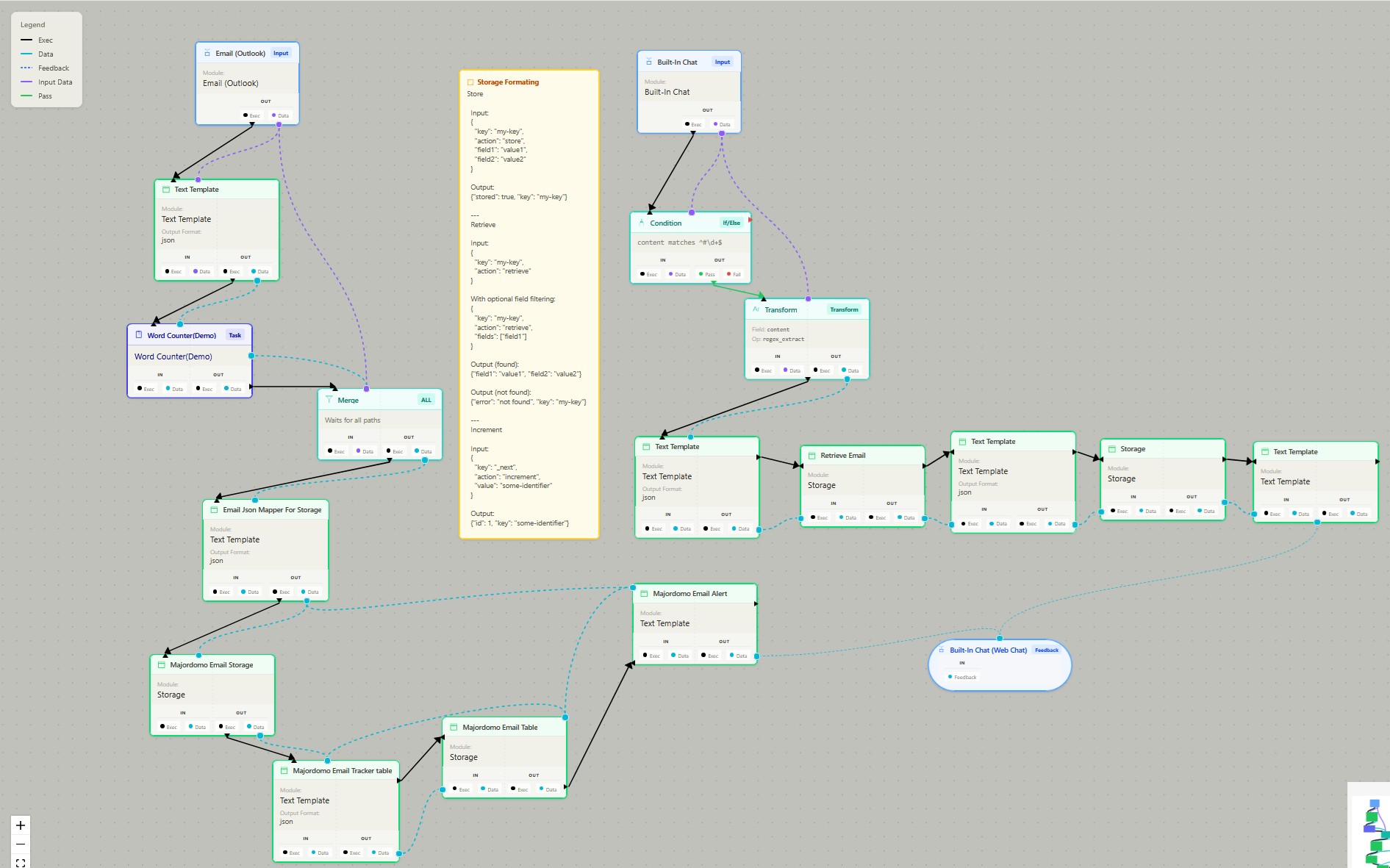Zoom out with the minus control

coord(21,844)
